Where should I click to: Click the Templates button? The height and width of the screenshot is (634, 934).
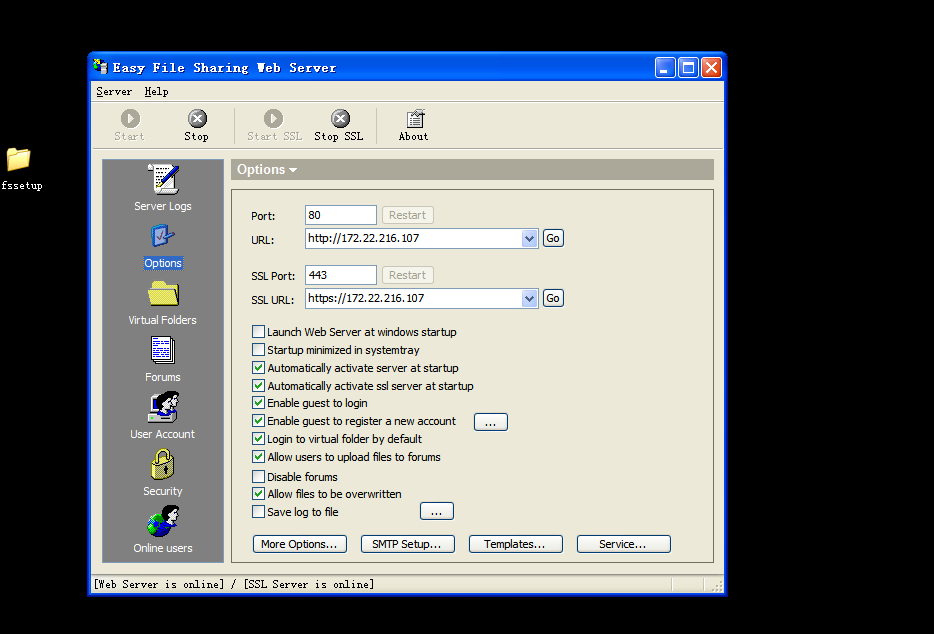(515, 544)
